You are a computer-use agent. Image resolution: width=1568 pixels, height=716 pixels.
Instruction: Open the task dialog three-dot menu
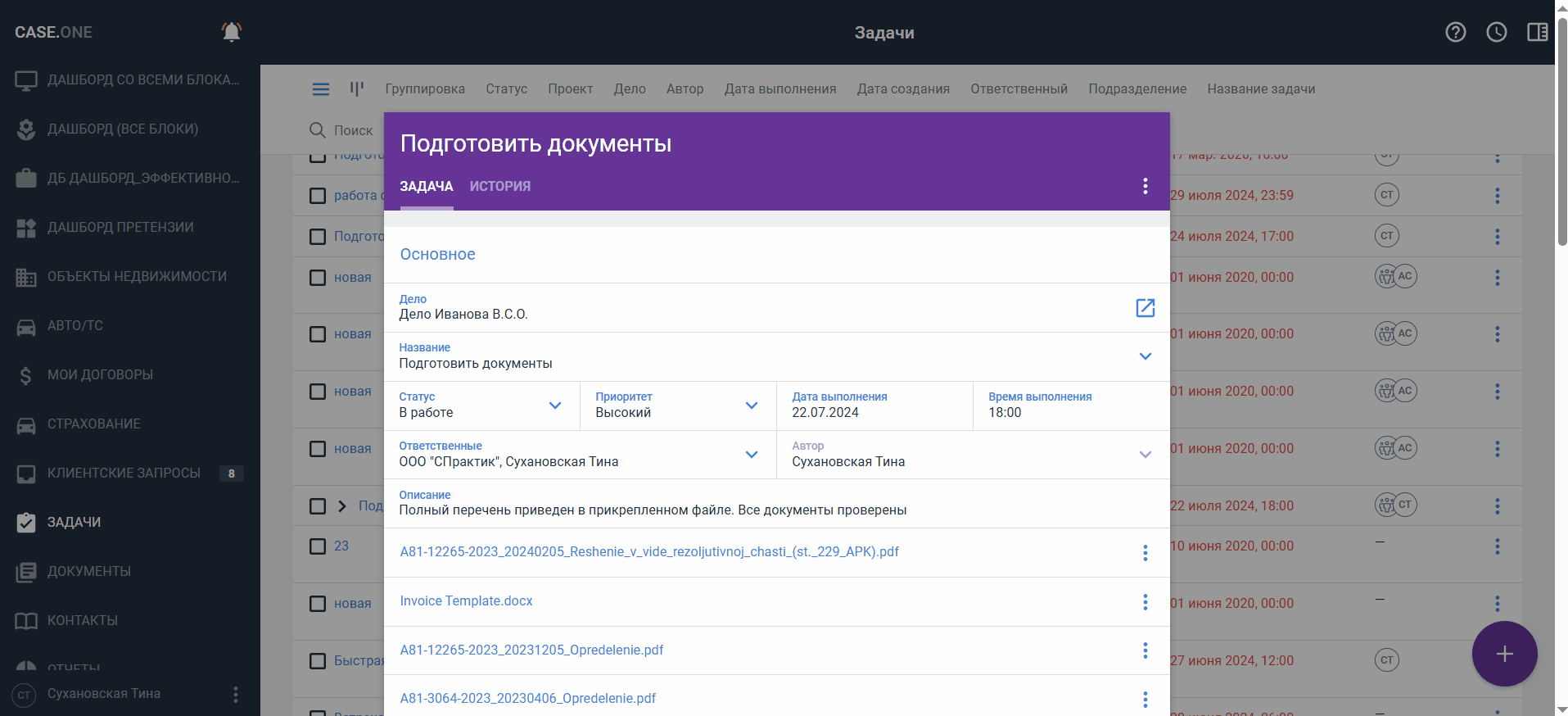1145,186
